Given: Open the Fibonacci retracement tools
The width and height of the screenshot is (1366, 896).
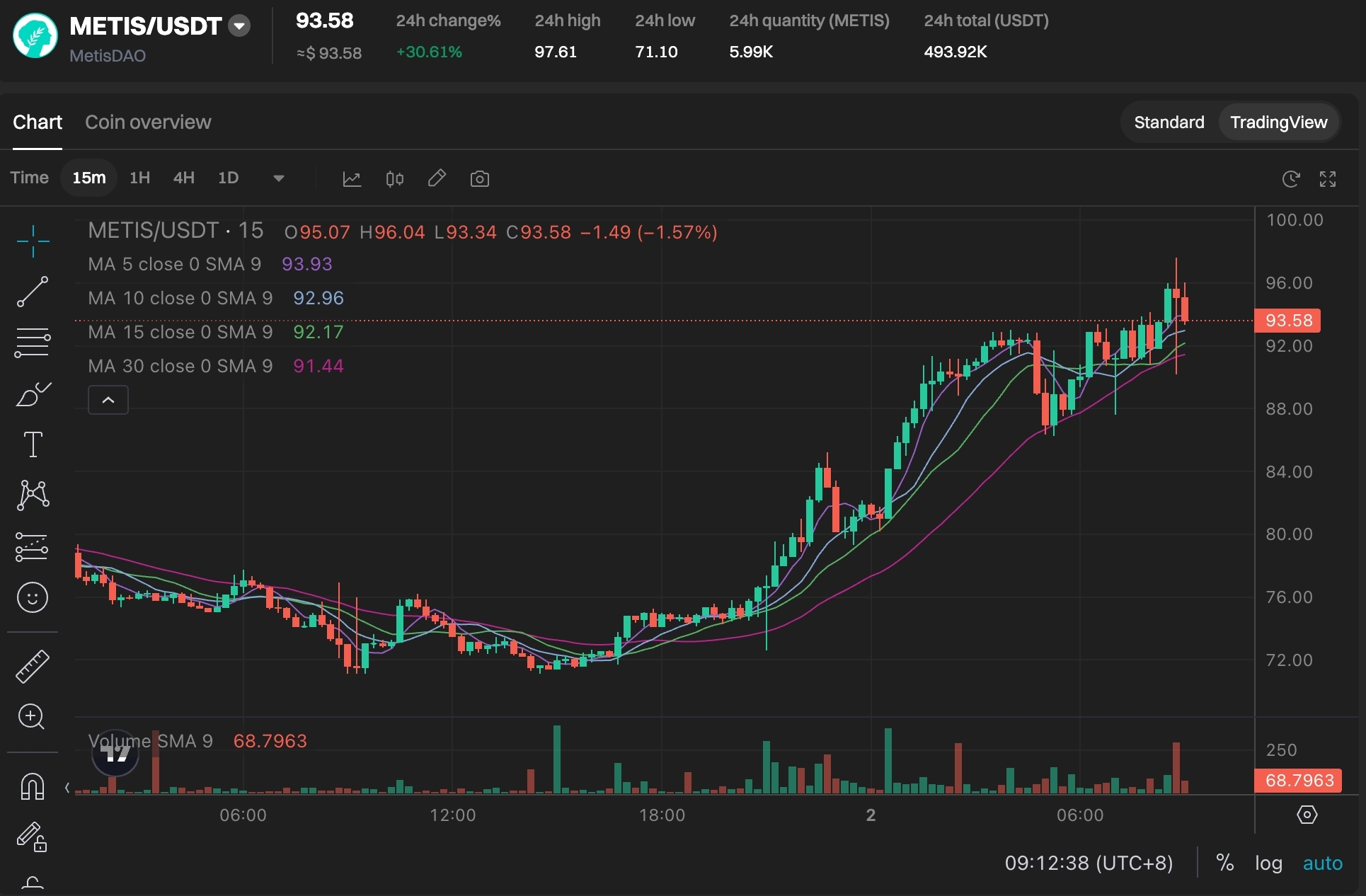Looking at the screenshot, I should pyautogui.click(x=33, y=343).
